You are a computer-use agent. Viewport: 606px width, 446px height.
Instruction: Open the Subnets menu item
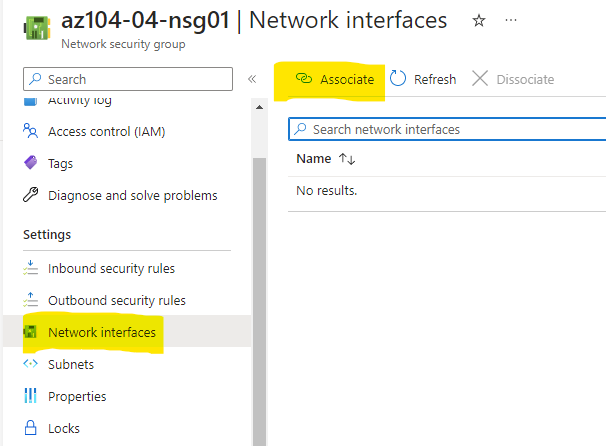(71, 364)
